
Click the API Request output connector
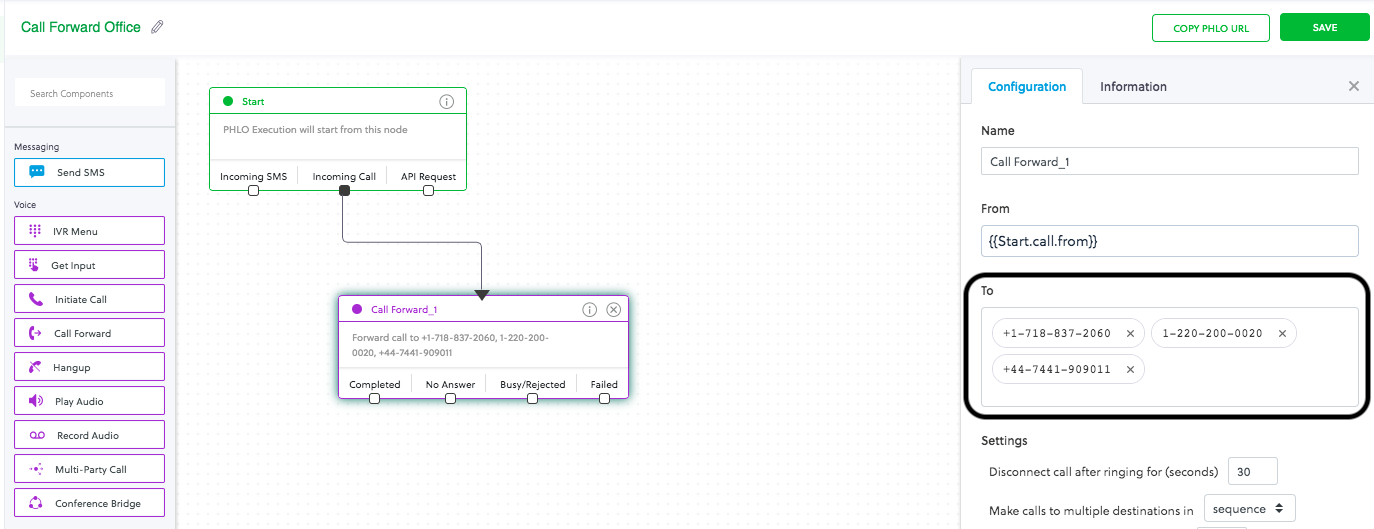point(428,190)
